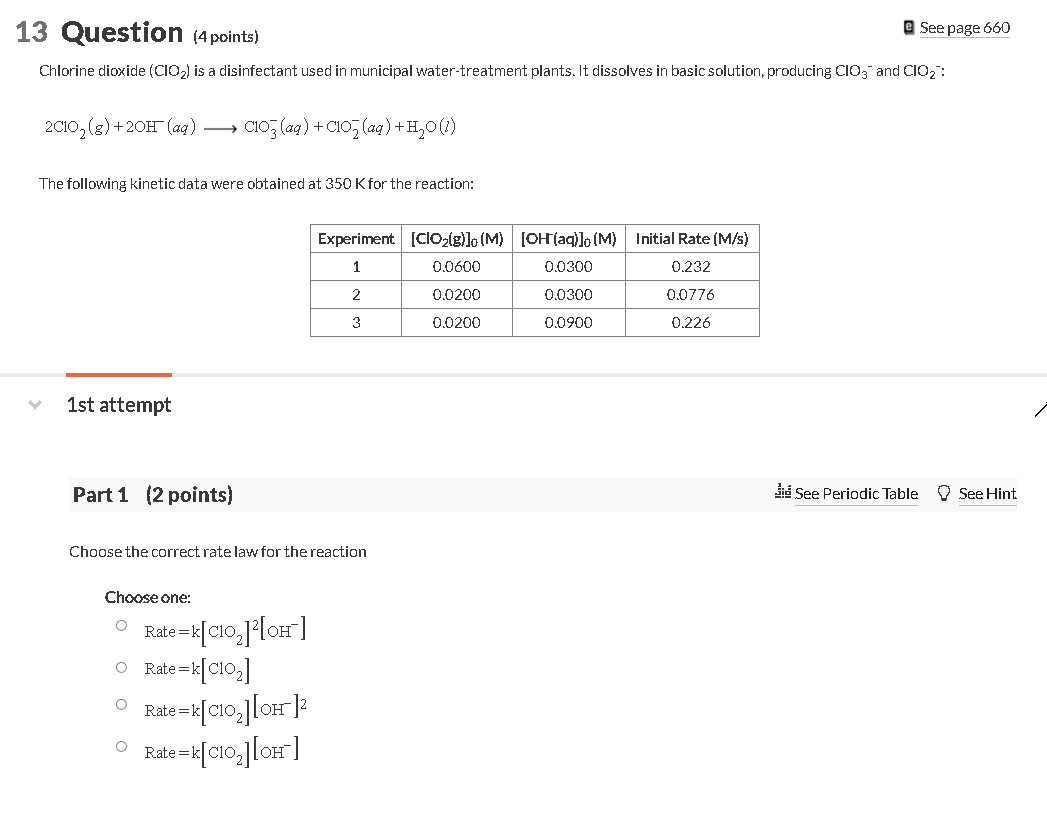The height and width of the screenshot is (831, 1047).
Task: Select the Rate=k[ClO2][OH⁻] answer choice
Action: 121,745
